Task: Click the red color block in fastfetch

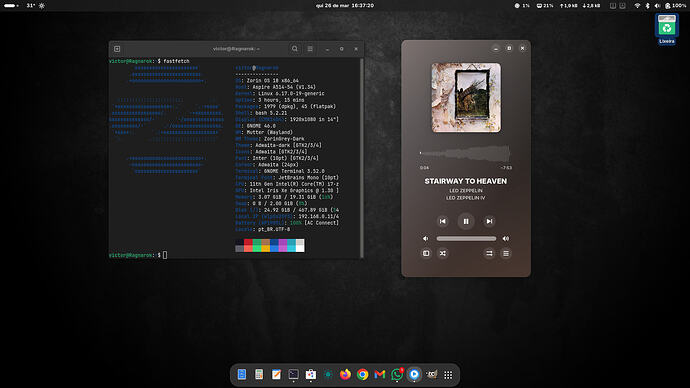Action: tap(248, 242)
